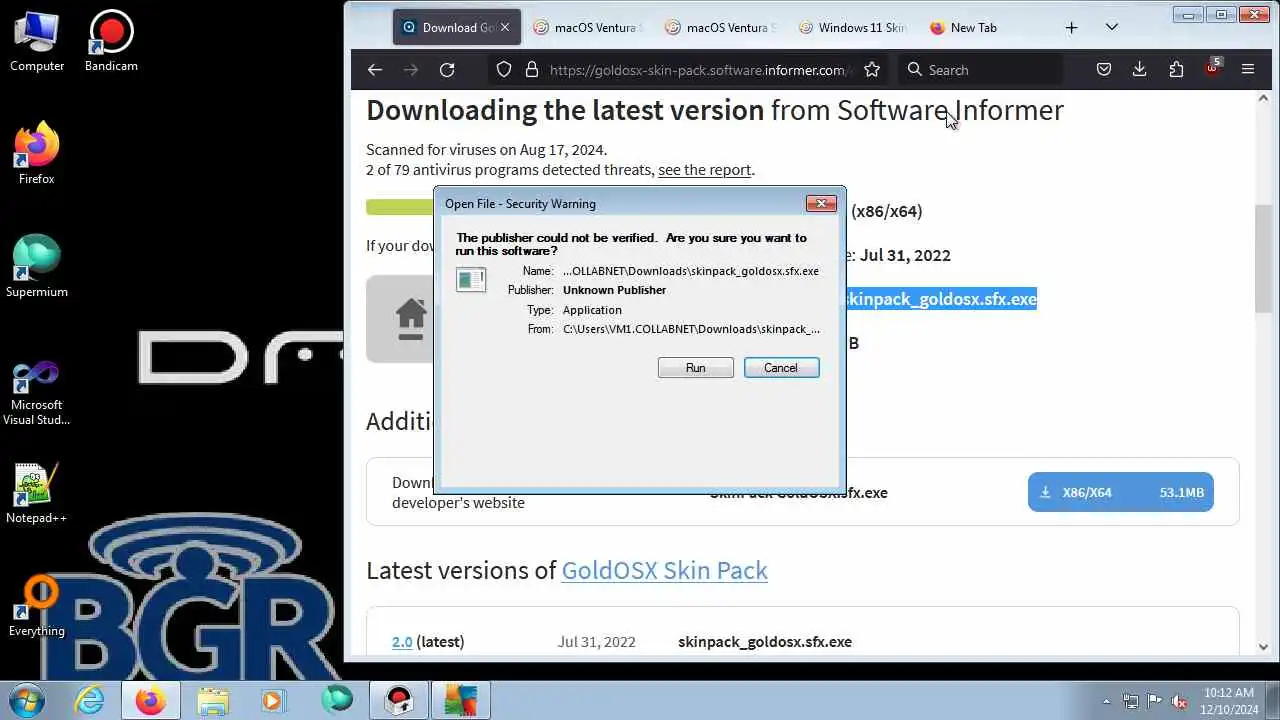Switch to the first macOS Ventura tab
1280x720 pixels.
586,28
